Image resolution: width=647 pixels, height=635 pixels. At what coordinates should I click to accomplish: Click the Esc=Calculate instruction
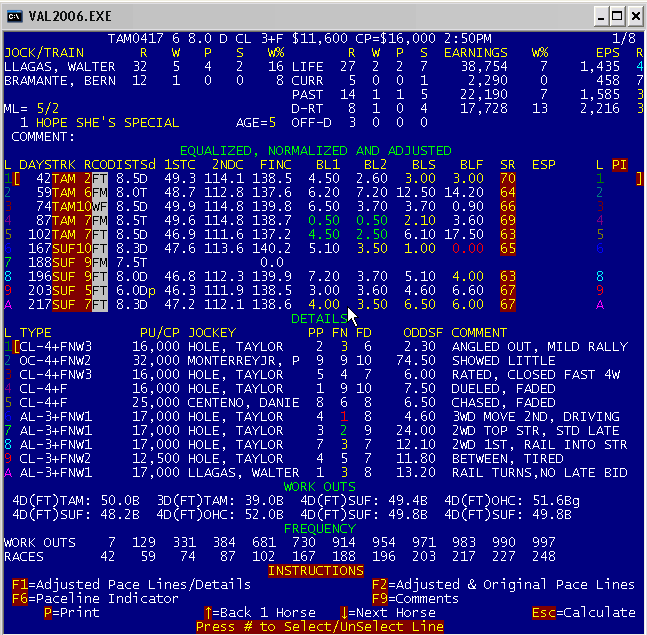click(583, 612)
